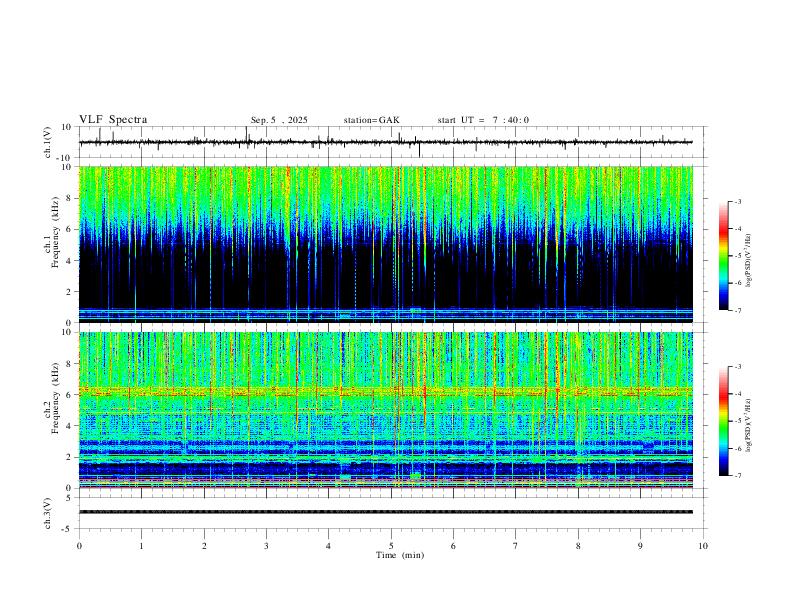Click the 'ch.3(V)' axis label
The image size is (792, 612).
pyautogui.click(x=48, y=513)
